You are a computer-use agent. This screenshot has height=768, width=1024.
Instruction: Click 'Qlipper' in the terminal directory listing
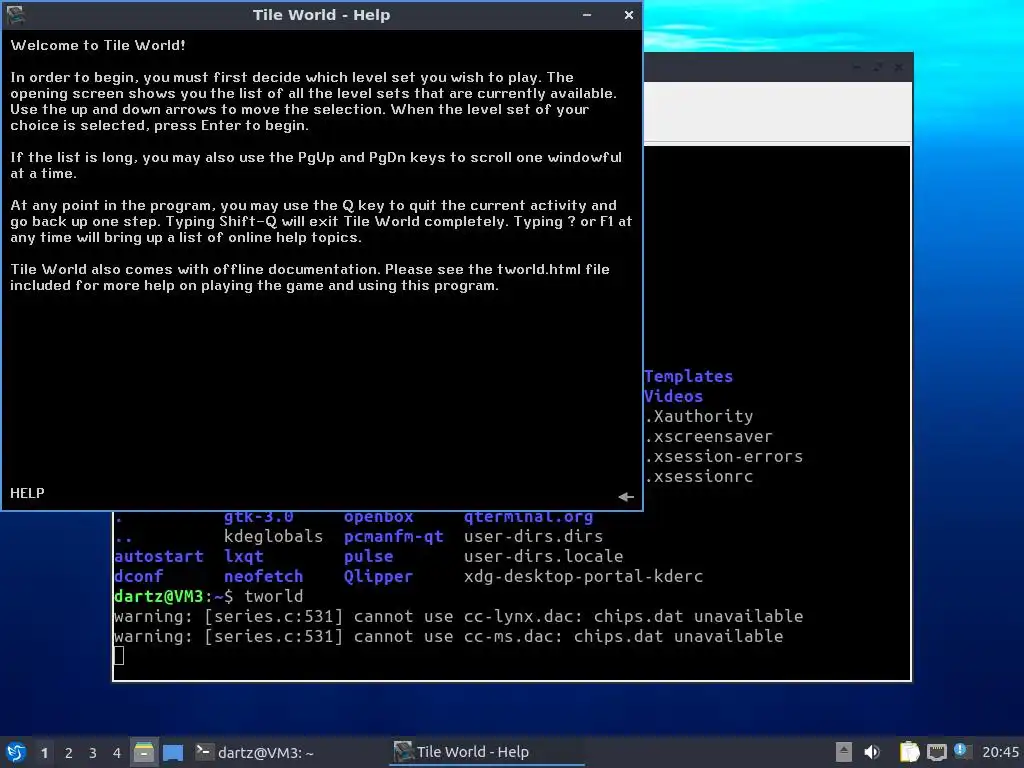coord(378,577)
